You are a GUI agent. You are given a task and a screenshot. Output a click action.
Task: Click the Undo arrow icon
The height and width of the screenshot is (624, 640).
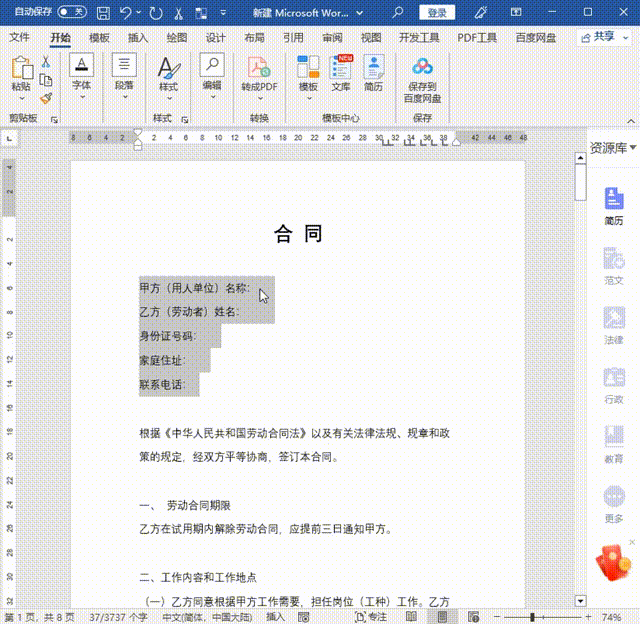[126, 13]
